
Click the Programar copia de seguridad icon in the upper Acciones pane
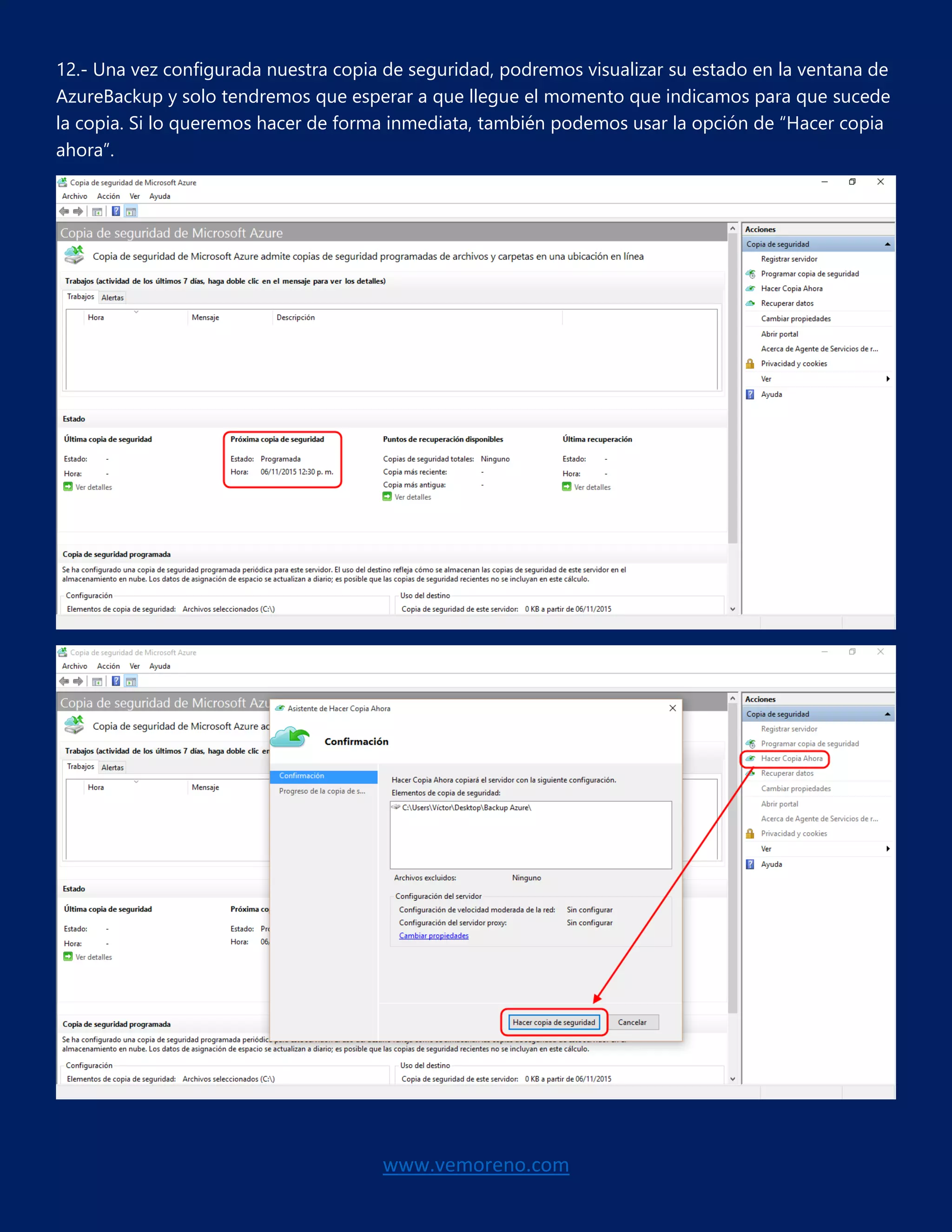tap(751, 274)
